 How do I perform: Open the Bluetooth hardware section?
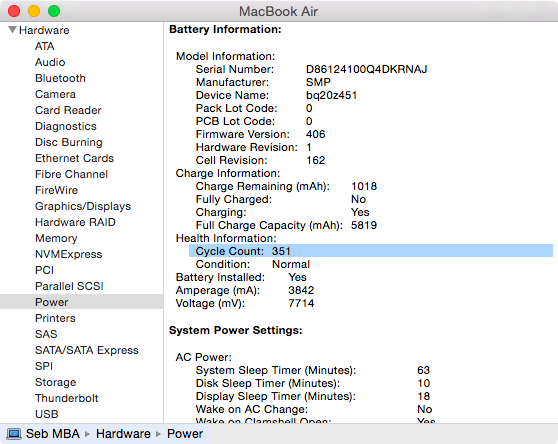pyautogui.click(x=60, y=78)
